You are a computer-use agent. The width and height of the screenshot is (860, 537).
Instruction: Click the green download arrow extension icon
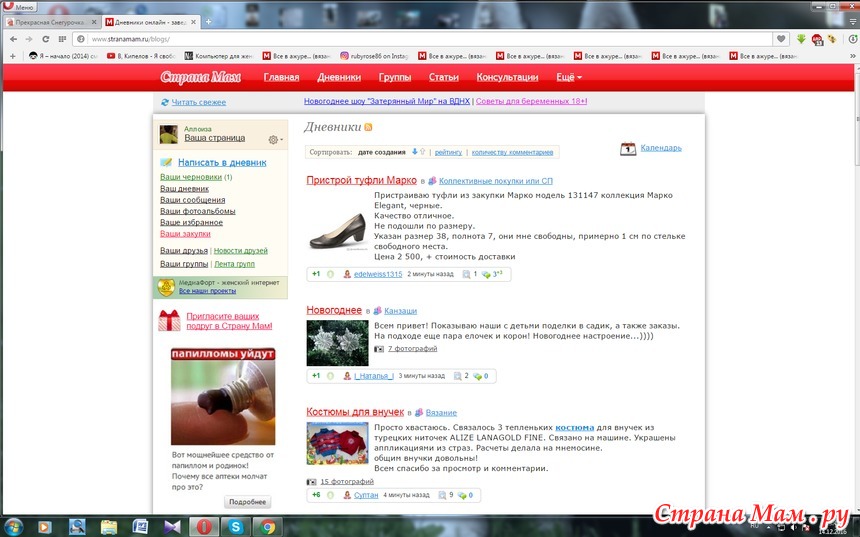[x=801, y=38]
